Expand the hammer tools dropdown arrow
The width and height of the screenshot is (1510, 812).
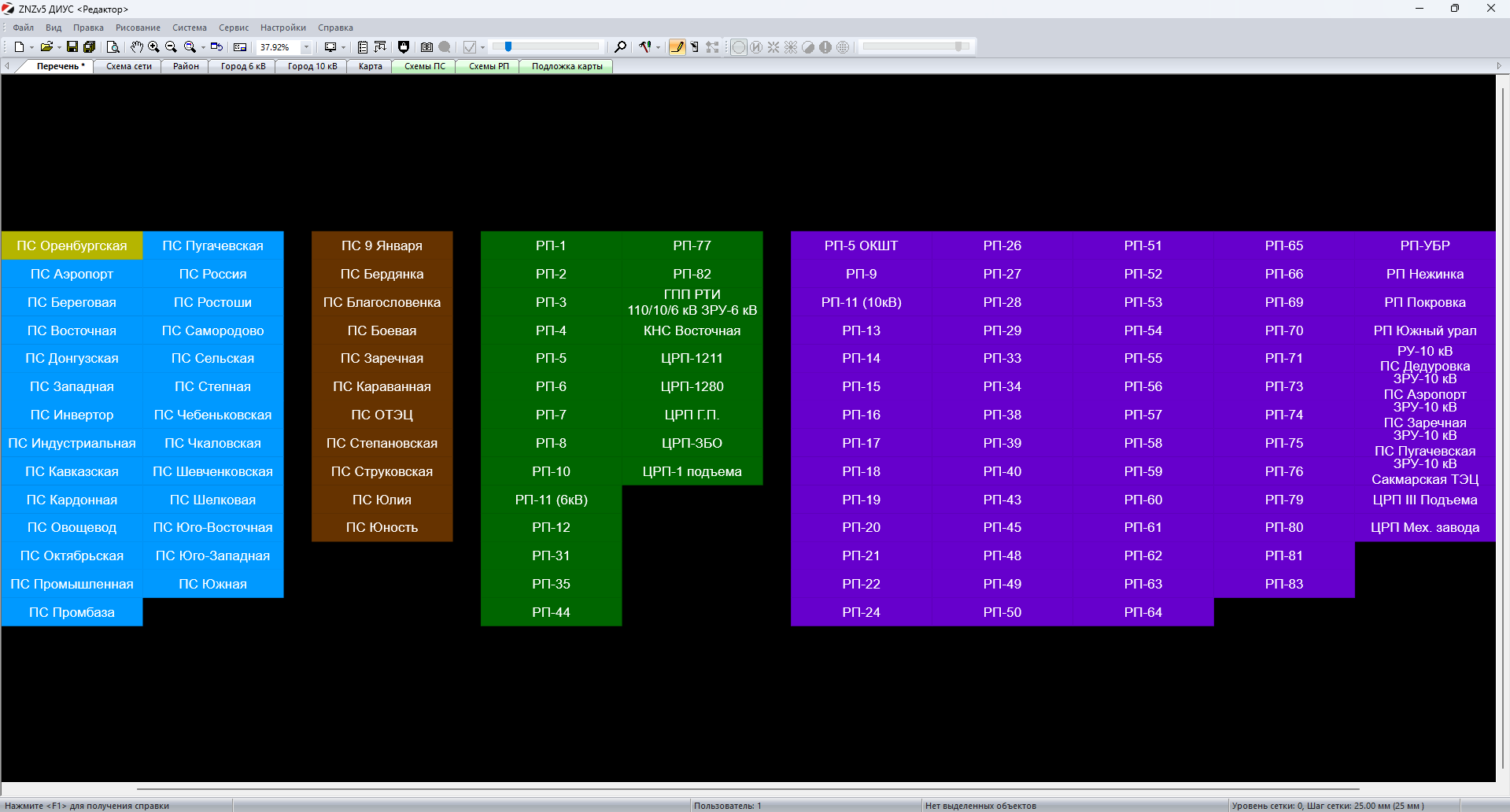(659, 47)
